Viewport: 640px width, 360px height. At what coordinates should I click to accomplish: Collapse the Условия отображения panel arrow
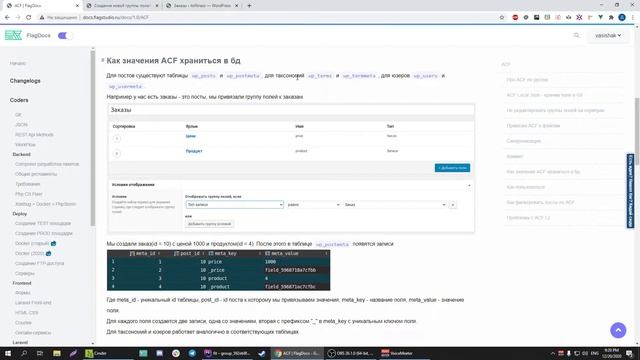469,185
